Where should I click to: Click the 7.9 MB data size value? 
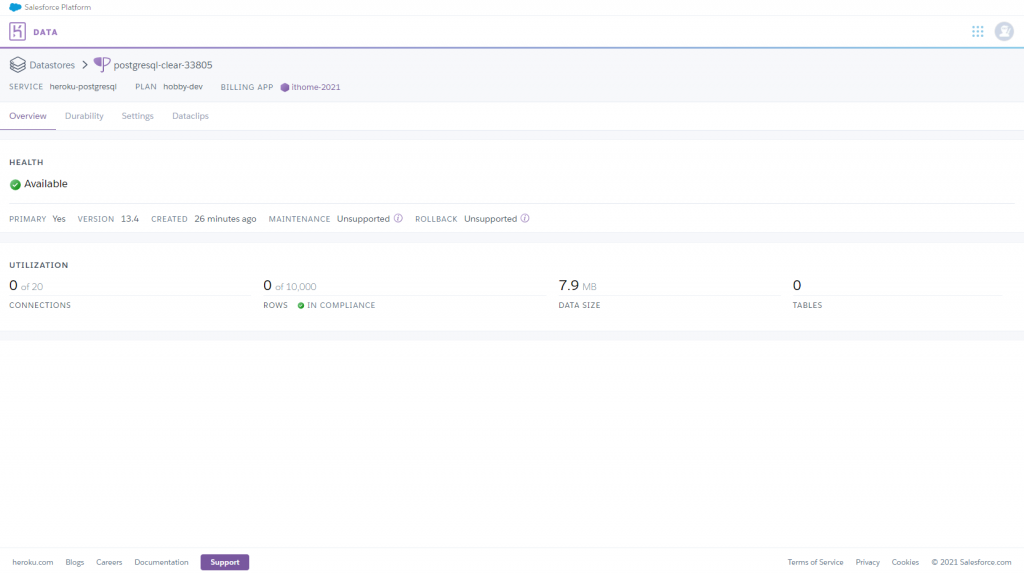click(577, 285)
